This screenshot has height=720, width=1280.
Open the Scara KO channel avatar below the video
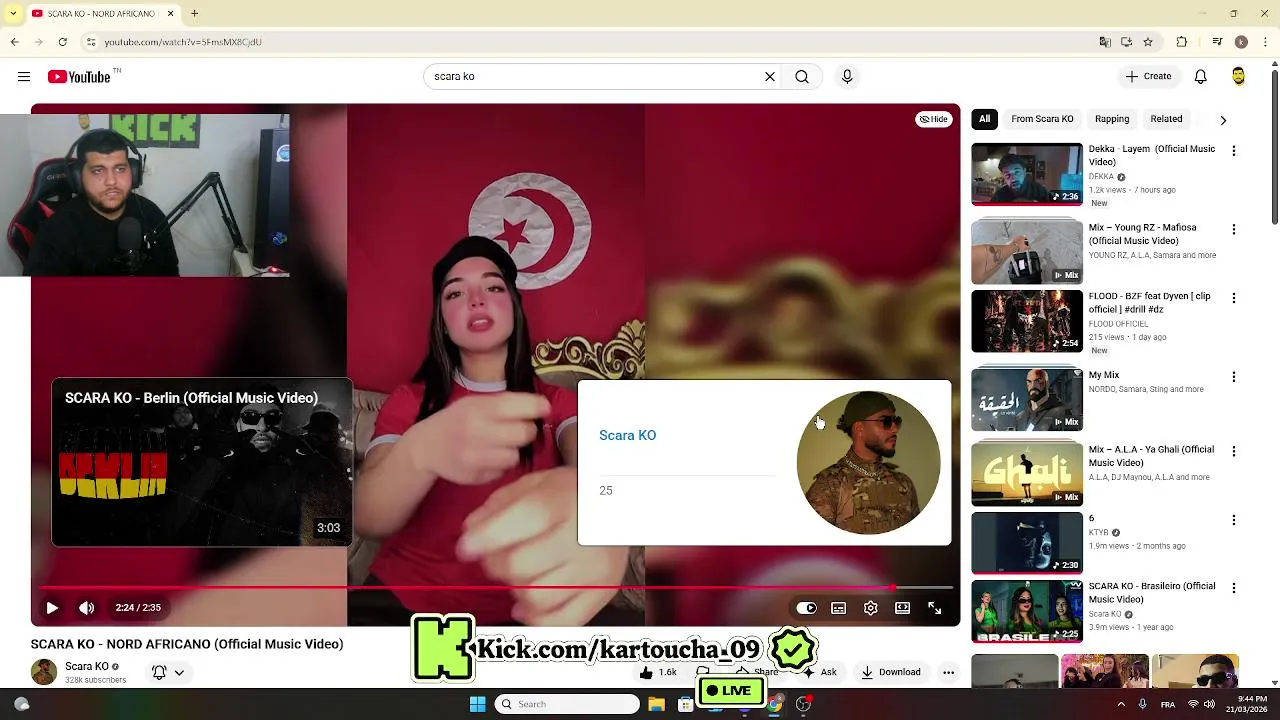click(44, 672)
